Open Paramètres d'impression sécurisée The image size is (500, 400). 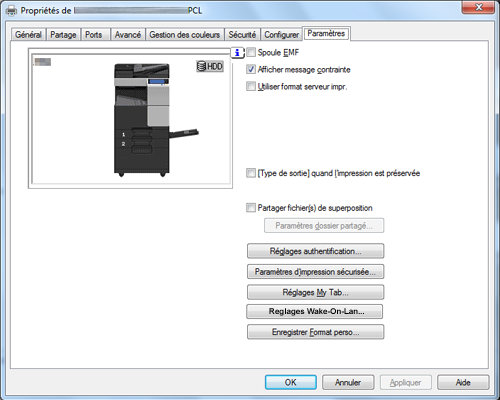[x=315, y=272]
